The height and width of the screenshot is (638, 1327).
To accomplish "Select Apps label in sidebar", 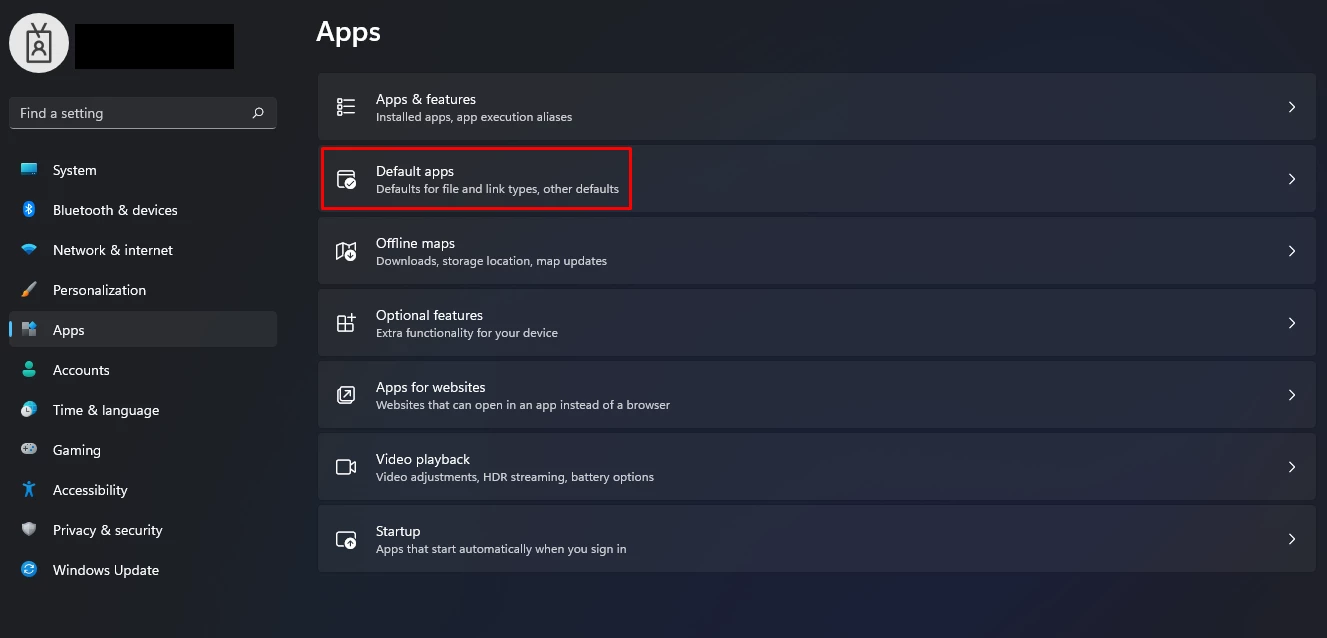I will (x=69, y=331).
